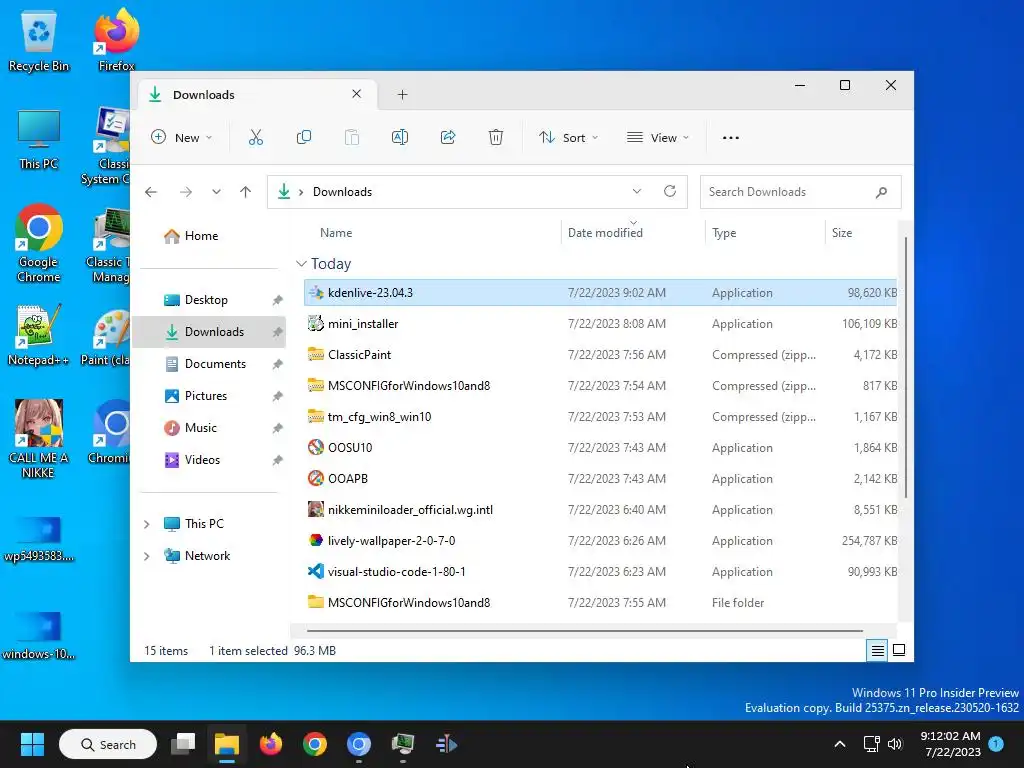
Task: Sort by Type column header
Action: coord(724,232)
